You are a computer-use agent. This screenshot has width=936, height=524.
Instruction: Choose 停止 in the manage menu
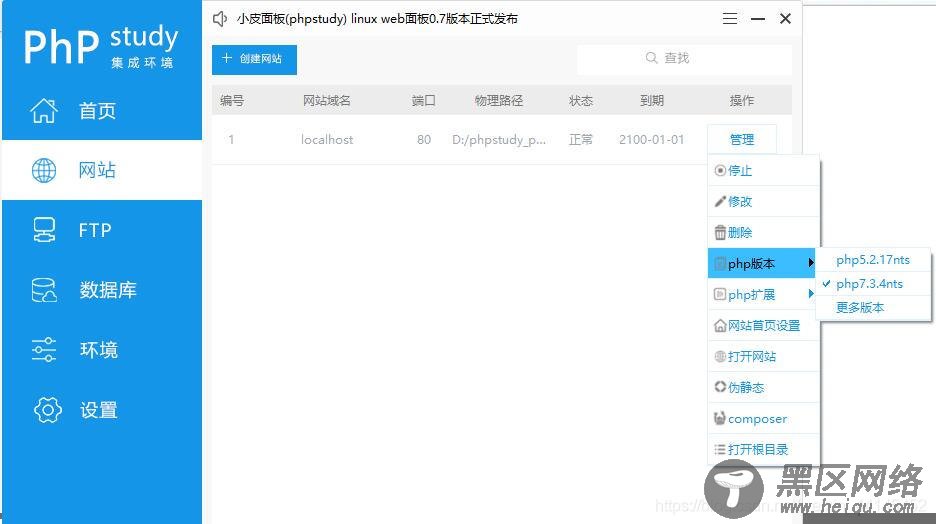tap(763, 171)
